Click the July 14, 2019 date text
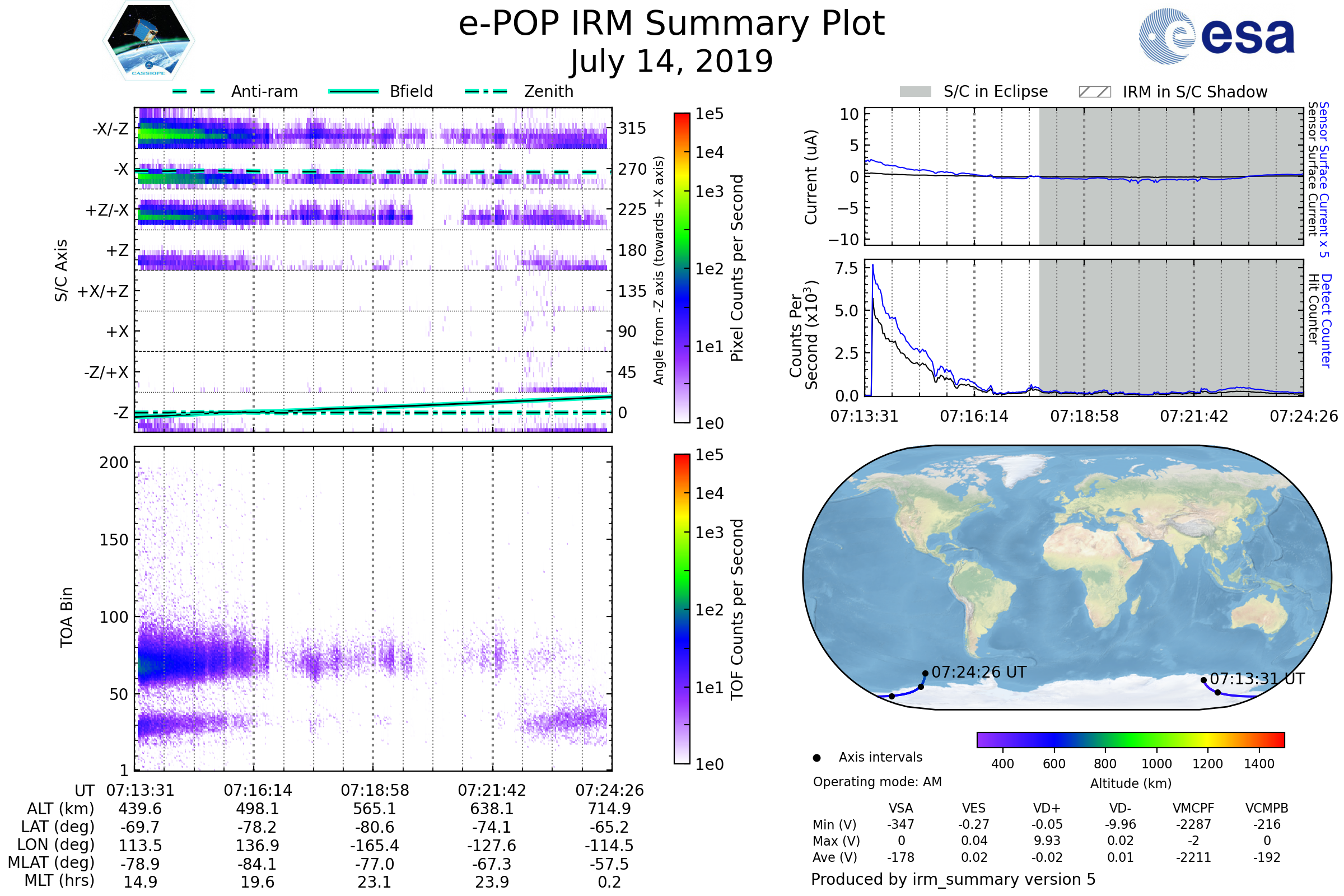The image size is (1344, 896). coord(671,62)
